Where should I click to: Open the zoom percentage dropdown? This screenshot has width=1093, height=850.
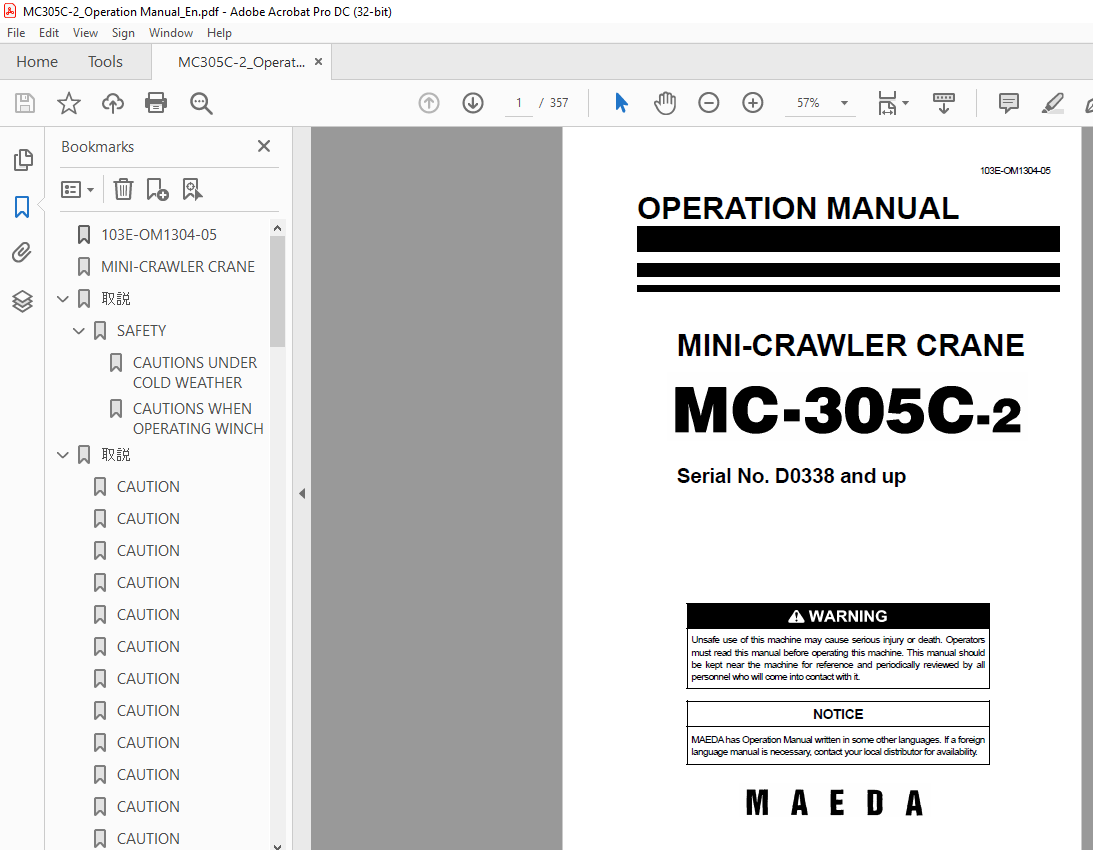point(844,103)
